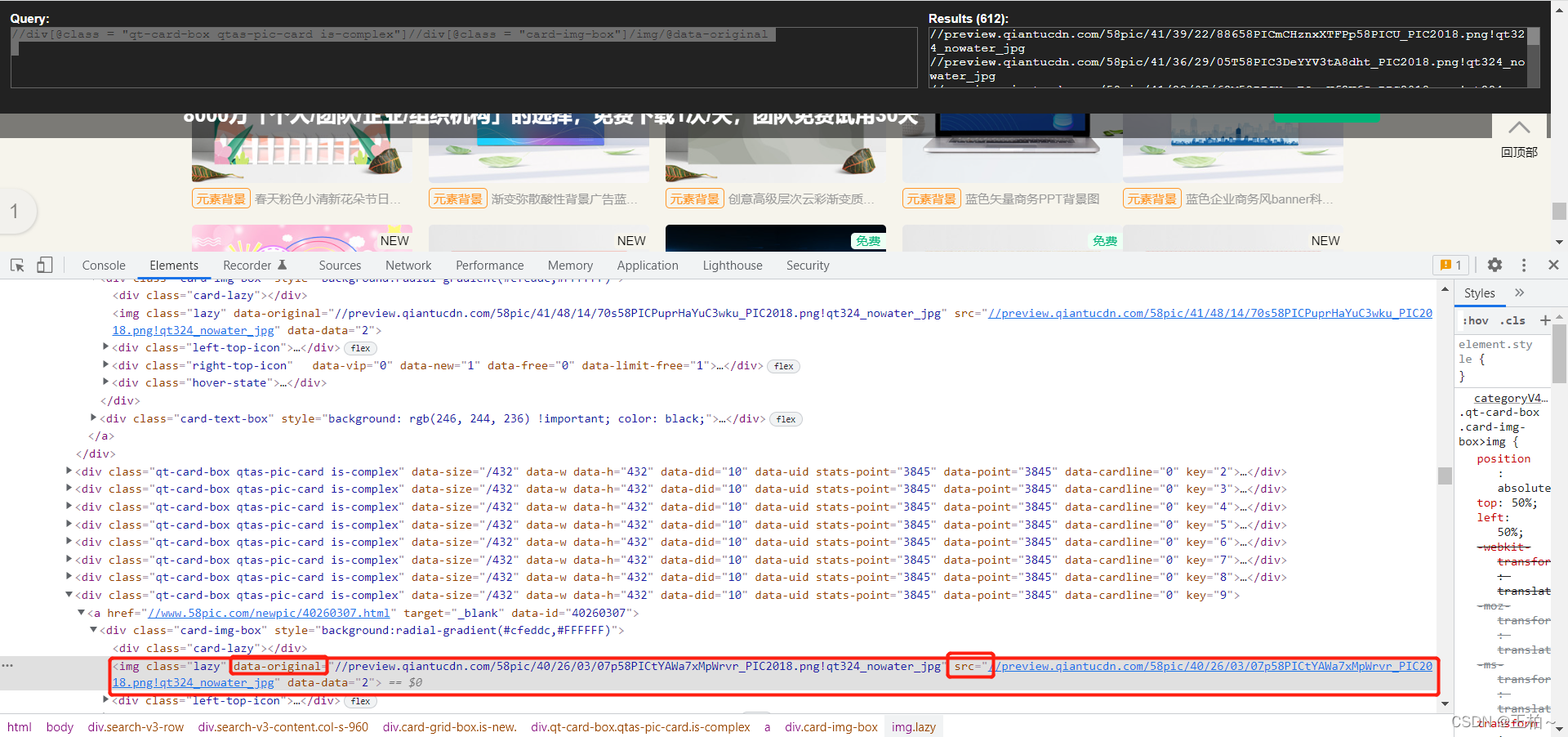This screenshot has height=737, width=1568.
Task: Click the page number 1 side button
Action: tap(14, 211)
